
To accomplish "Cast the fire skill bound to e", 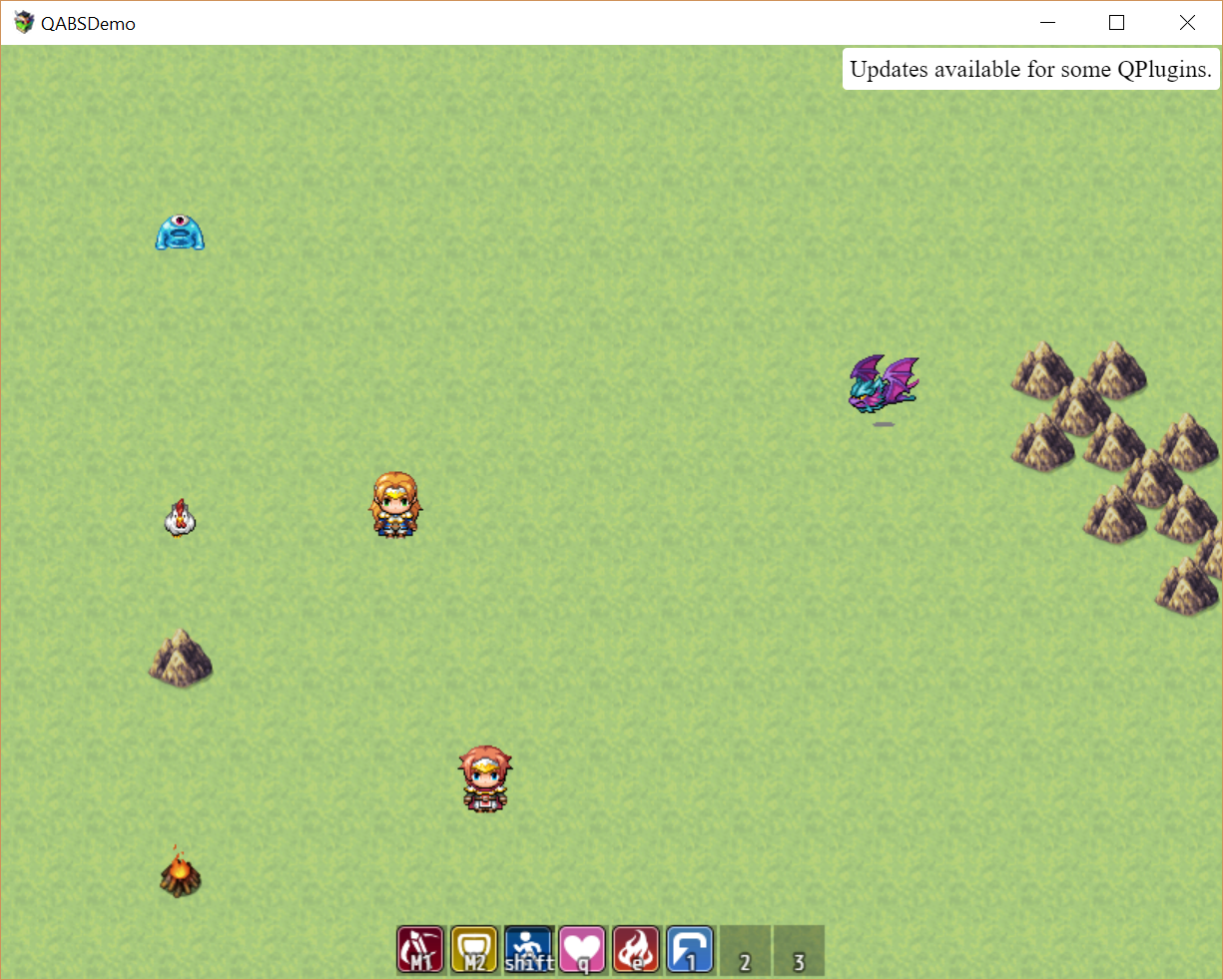I will [636, 949].
